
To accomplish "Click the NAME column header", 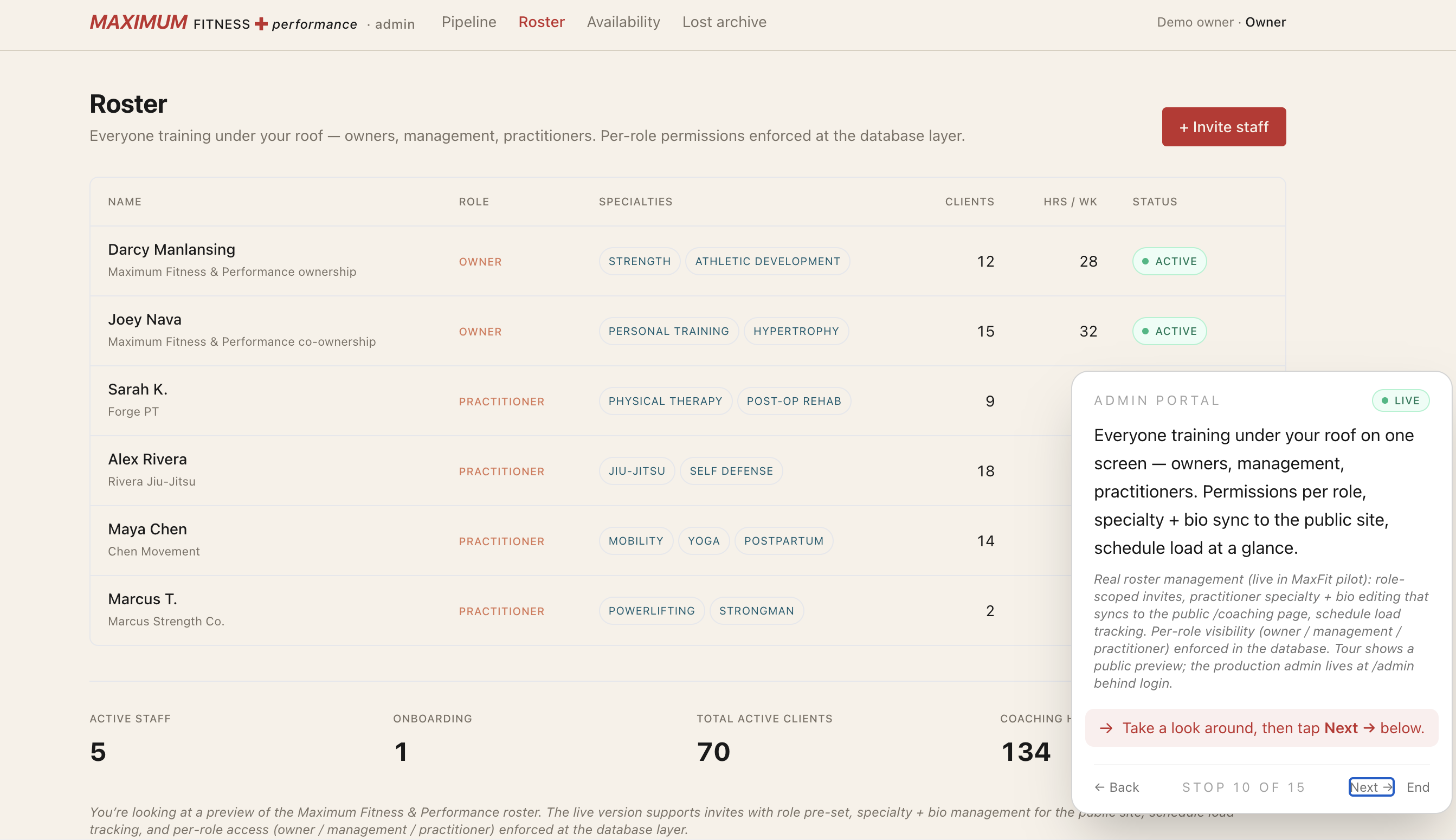I will pos(125,202).
